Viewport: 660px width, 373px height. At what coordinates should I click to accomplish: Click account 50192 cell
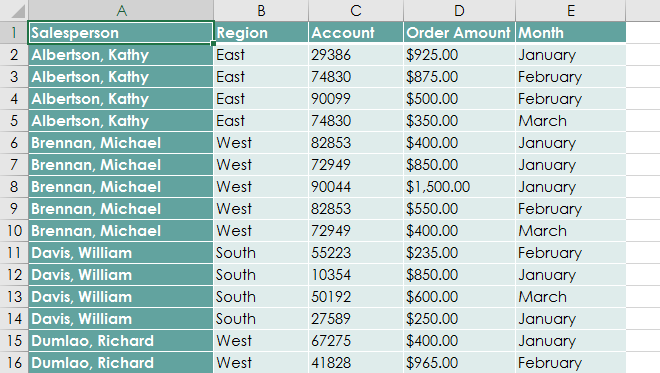click(356, 297)
